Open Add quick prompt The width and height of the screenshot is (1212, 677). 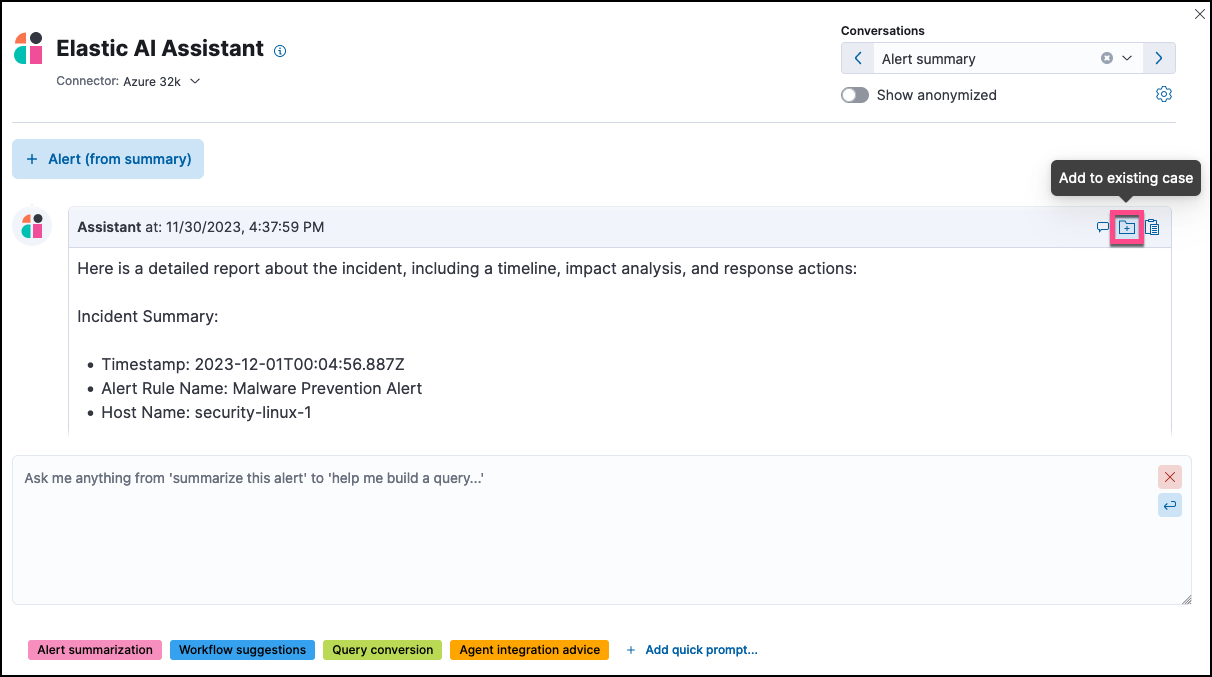692,649
